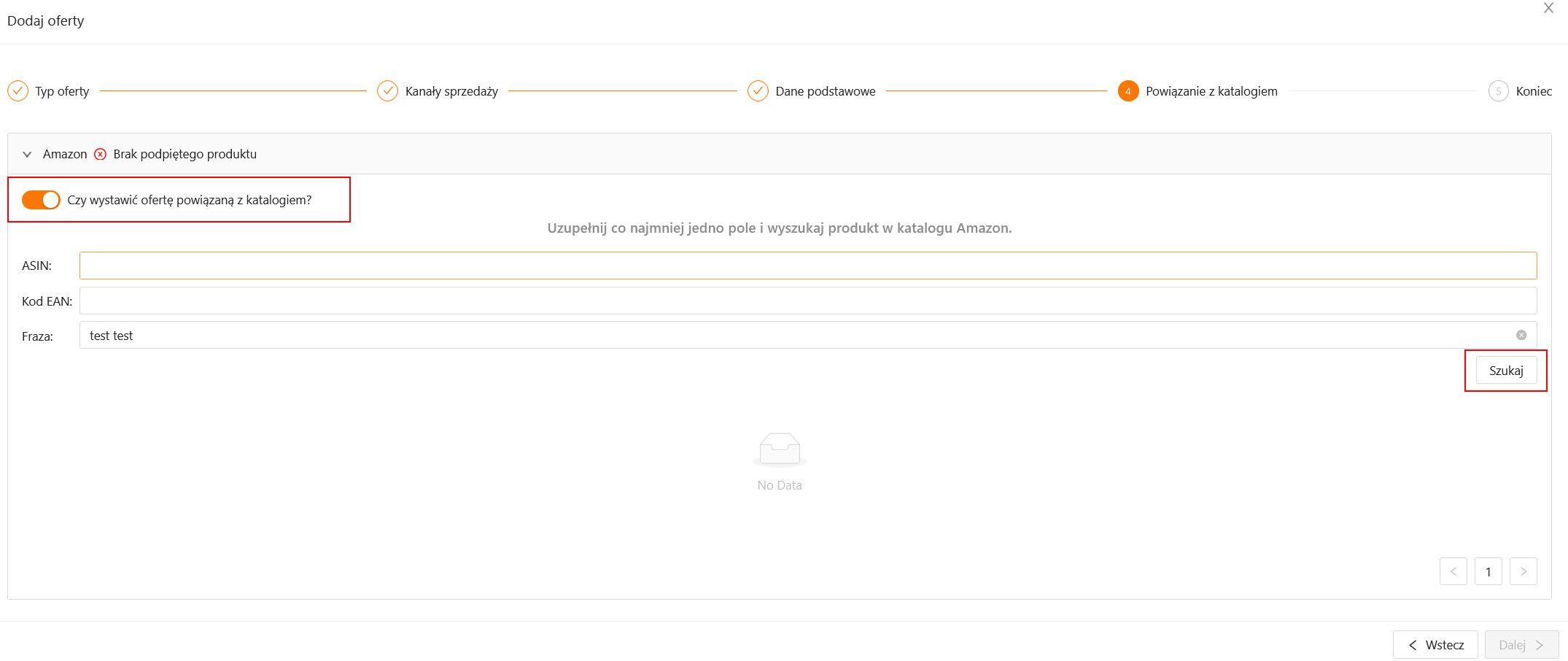The width and height of the screenshot is (1568, 661).
Task: Clear the Fraza field with the x icon
Action: (1521, 335)
